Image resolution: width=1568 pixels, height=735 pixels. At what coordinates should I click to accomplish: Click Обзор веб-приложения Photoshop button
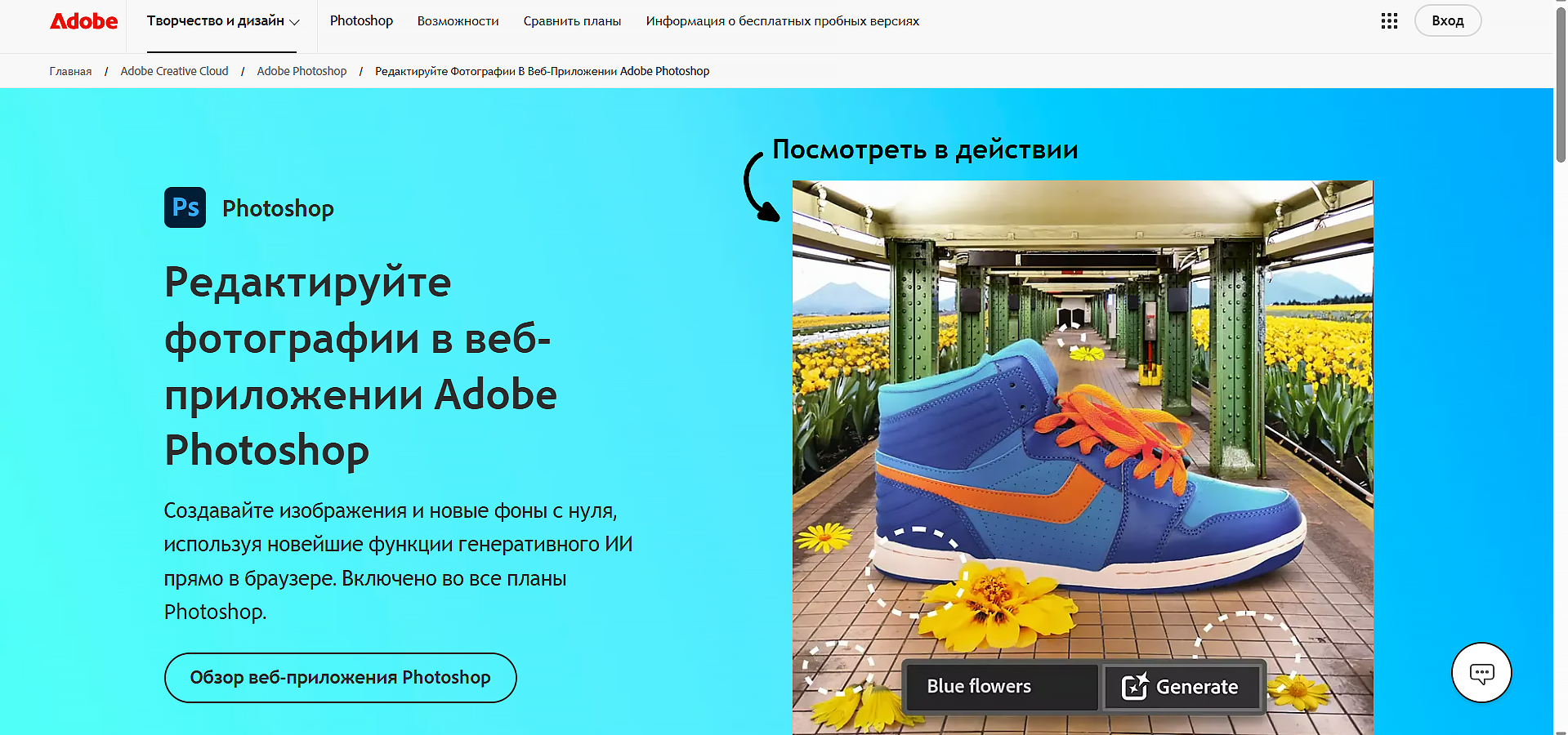click(x=340, y=678)
